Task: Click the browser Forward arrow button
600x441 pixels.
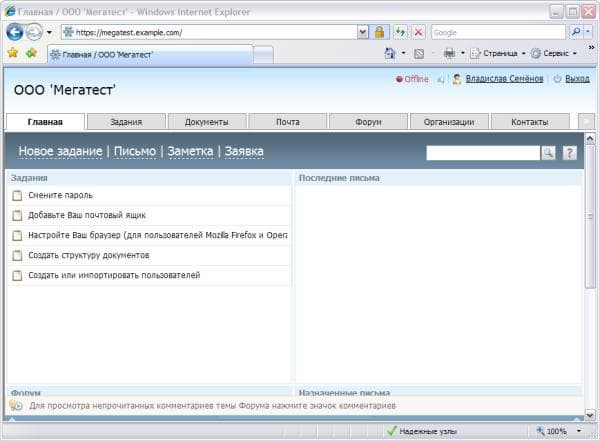Action: [34, 32]
